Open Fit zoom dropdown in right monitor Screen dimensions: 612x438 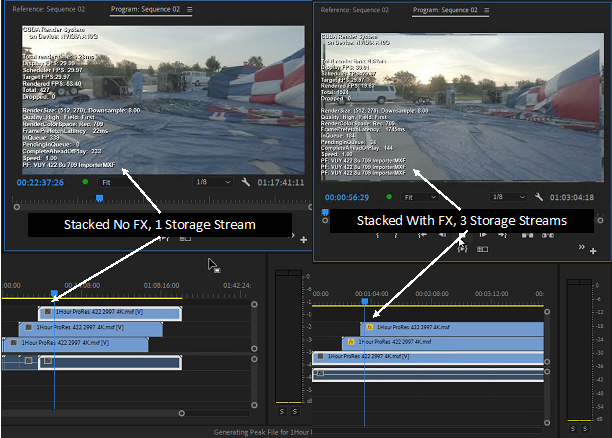[420, 197]
